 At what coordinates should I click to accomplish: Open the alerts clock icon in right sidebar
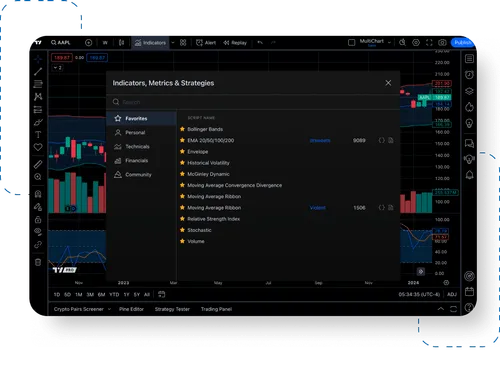click(469, 75)
